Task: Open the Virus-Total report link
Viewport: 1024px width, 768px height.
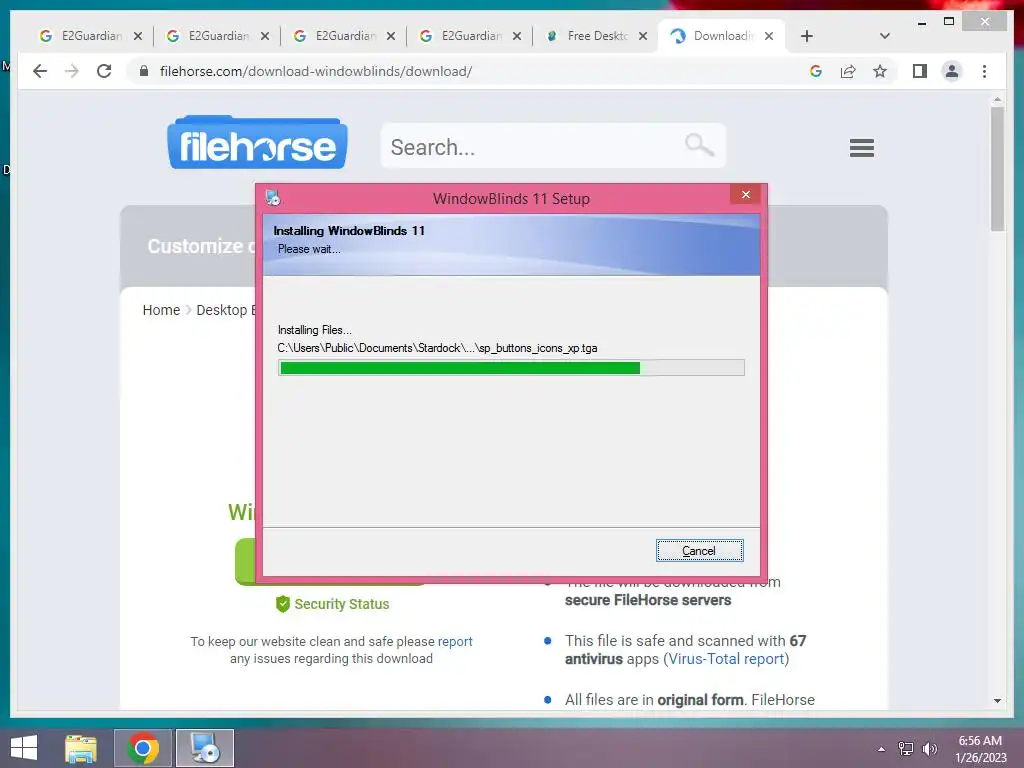Action: [726, 659]
